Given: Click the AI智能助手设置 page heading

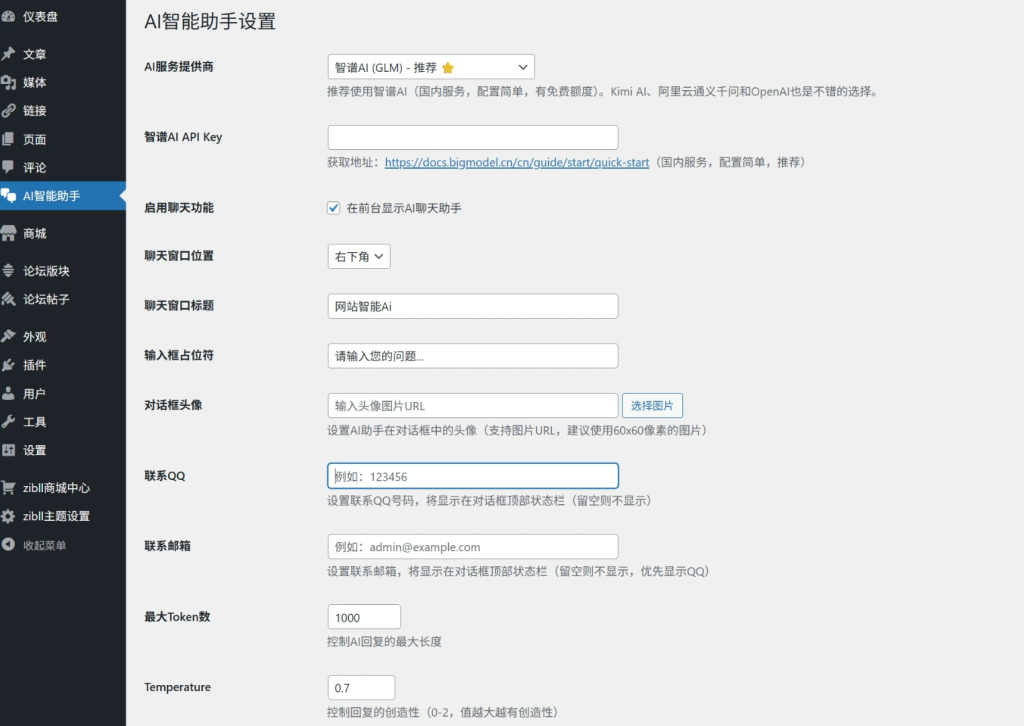Looking at the screenshot, I should [210, 22].
